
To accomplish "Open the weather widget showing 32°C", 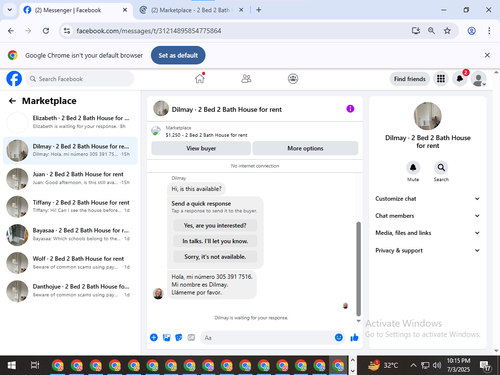I will 383,365.
